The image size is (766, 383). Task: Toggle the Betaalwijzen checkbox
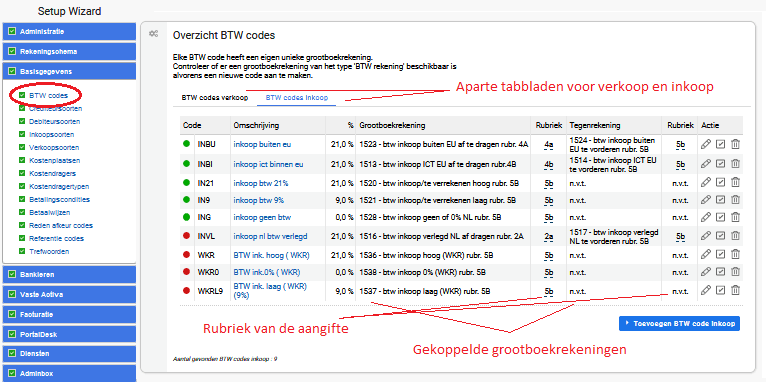[x=21, y=213]
